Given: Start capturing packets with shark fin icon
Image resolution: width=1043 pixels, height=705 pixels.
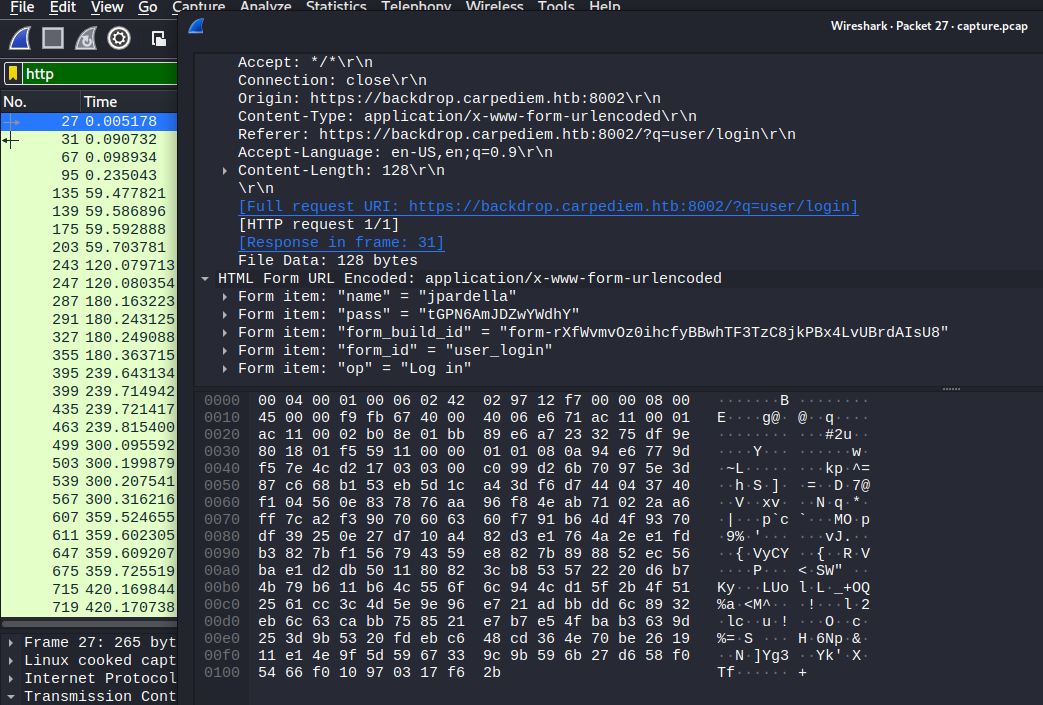Looking at the screenshot, I should coord(20,39).
